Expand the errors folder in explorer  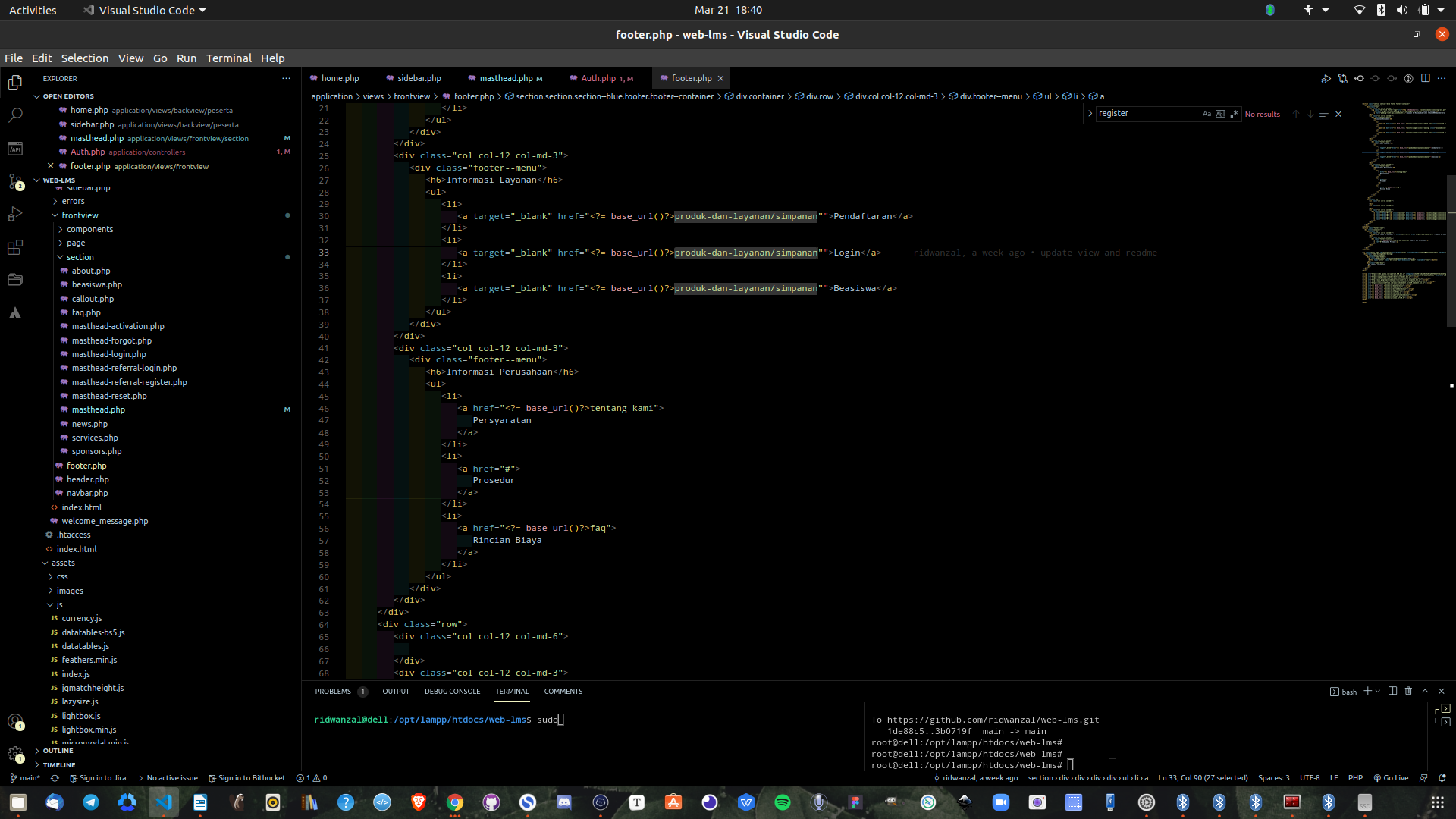(73, 201)
